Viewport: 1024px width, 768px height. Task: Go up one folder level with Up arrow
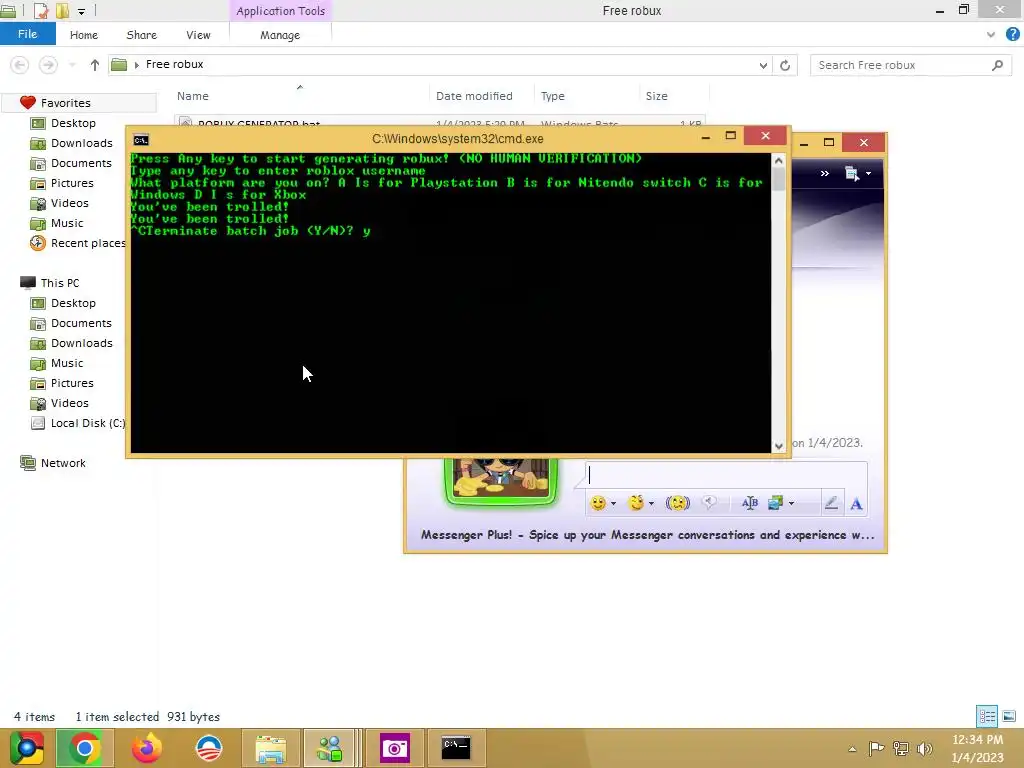[95, 65]
